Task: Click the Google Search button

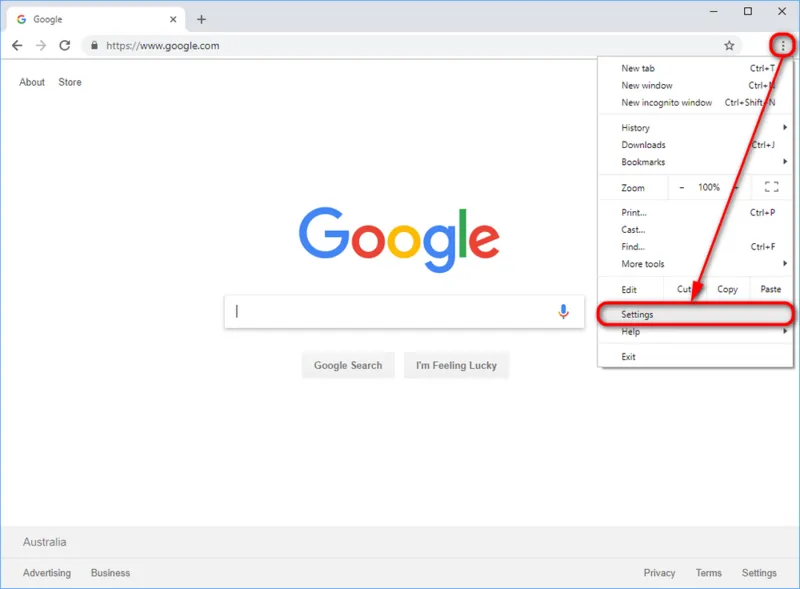Action: (x=348, y=365)
